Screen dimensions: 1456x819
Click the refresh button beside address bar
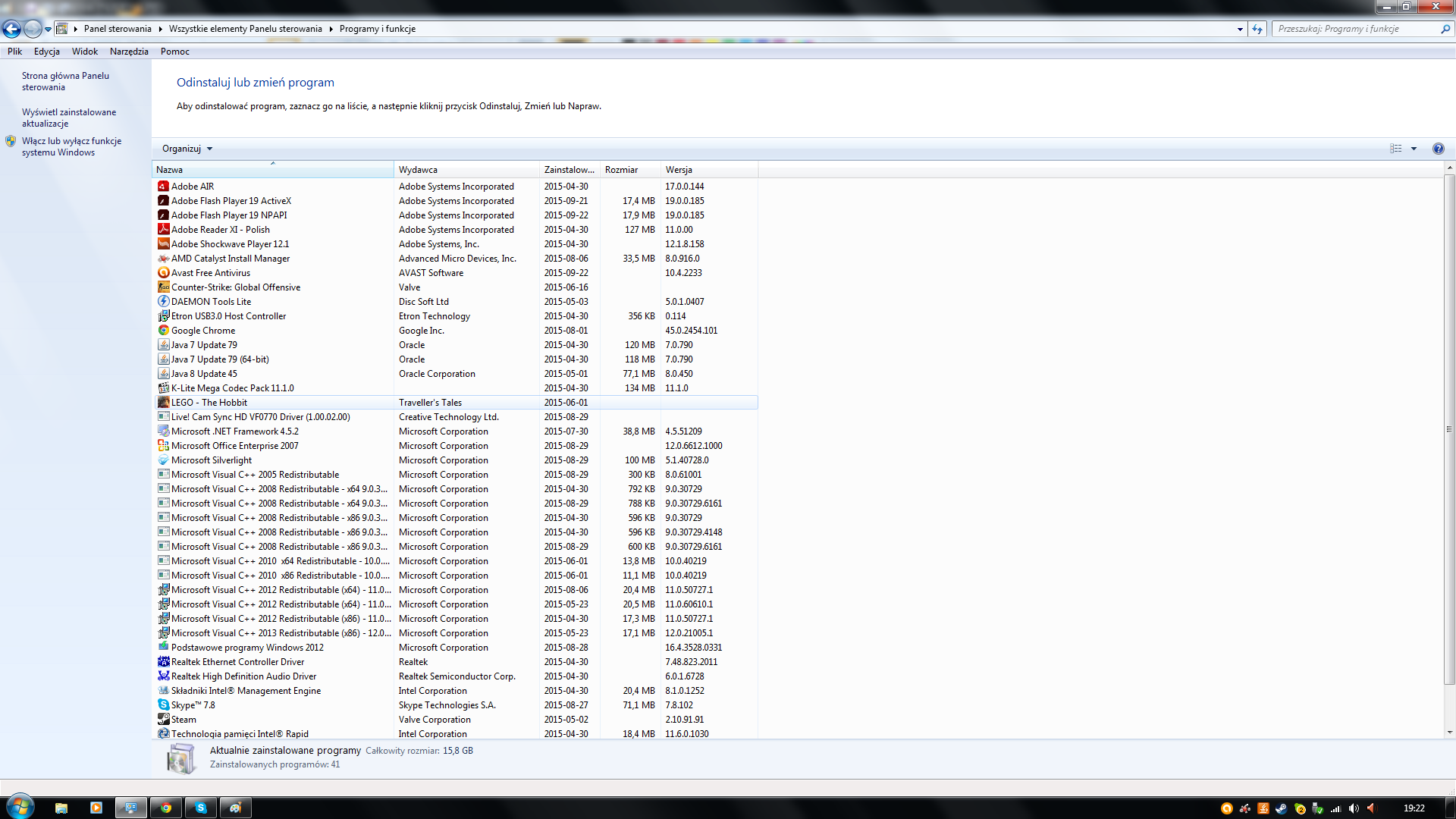pyautogui.click(x=1257, y=29)
